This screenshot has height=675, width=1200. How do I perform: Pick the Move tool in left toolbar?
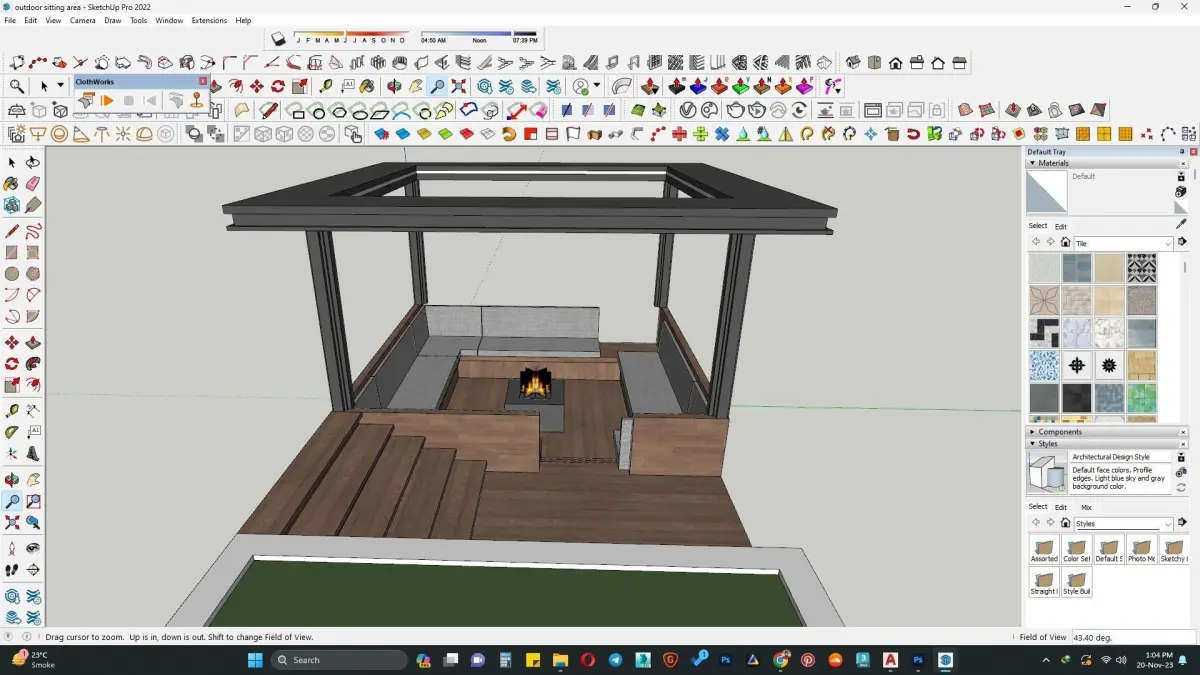pyautogui.click(x=12, y=343)
